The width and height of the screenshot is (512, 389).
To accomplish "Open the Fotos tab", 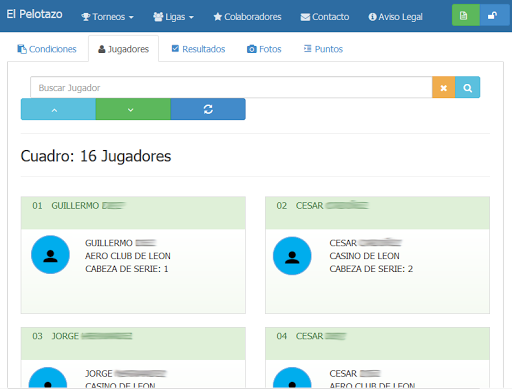I will pos(264,49).
